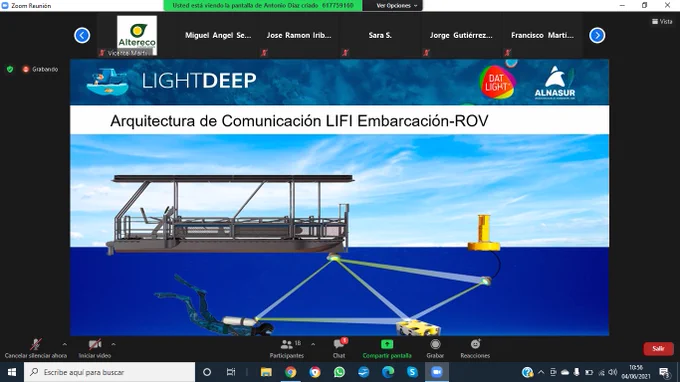Screen dimensions: 680x382
Task: Open the Participantes panel
Action: 287,349
